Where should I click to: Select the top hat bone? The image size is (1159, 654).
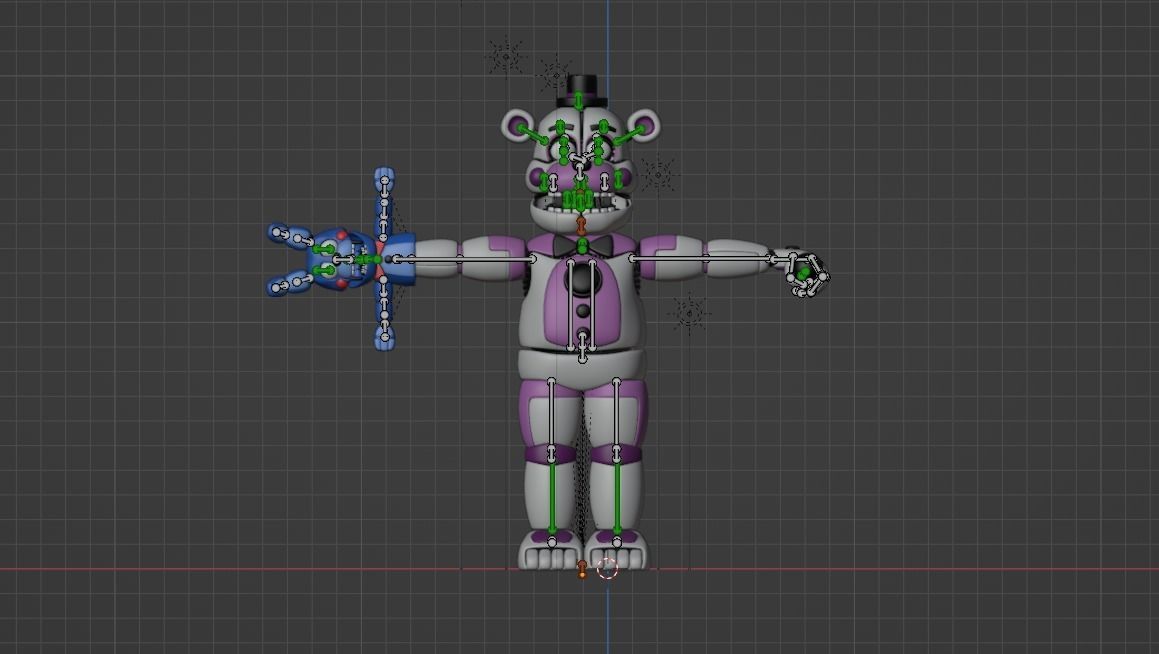pos(579,100)
